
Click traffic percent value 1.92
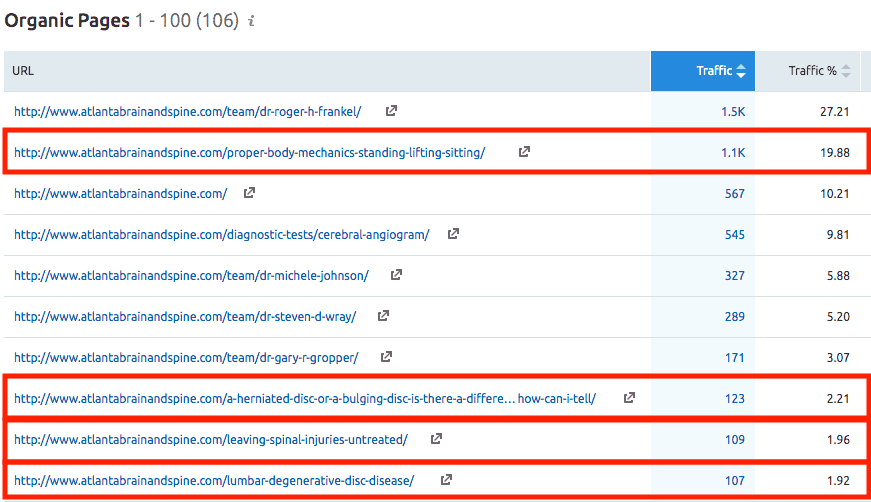pos(838,481)
